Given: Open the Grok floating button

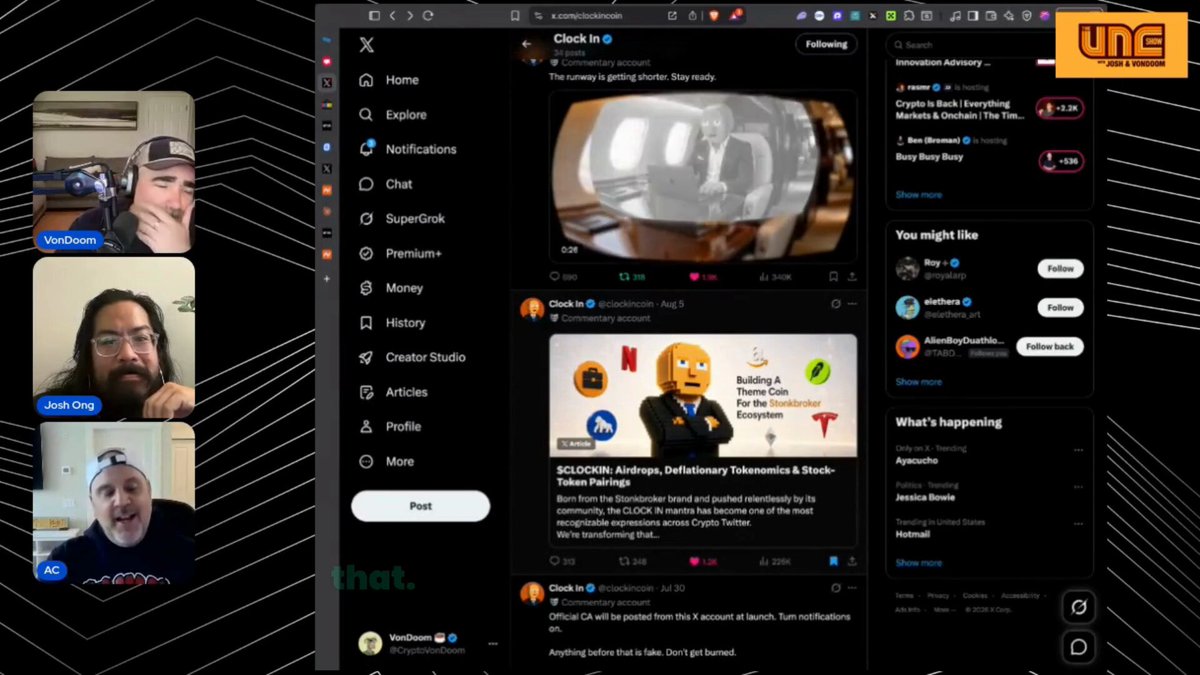Looking at the screenshot, I should pos(1078,607).
